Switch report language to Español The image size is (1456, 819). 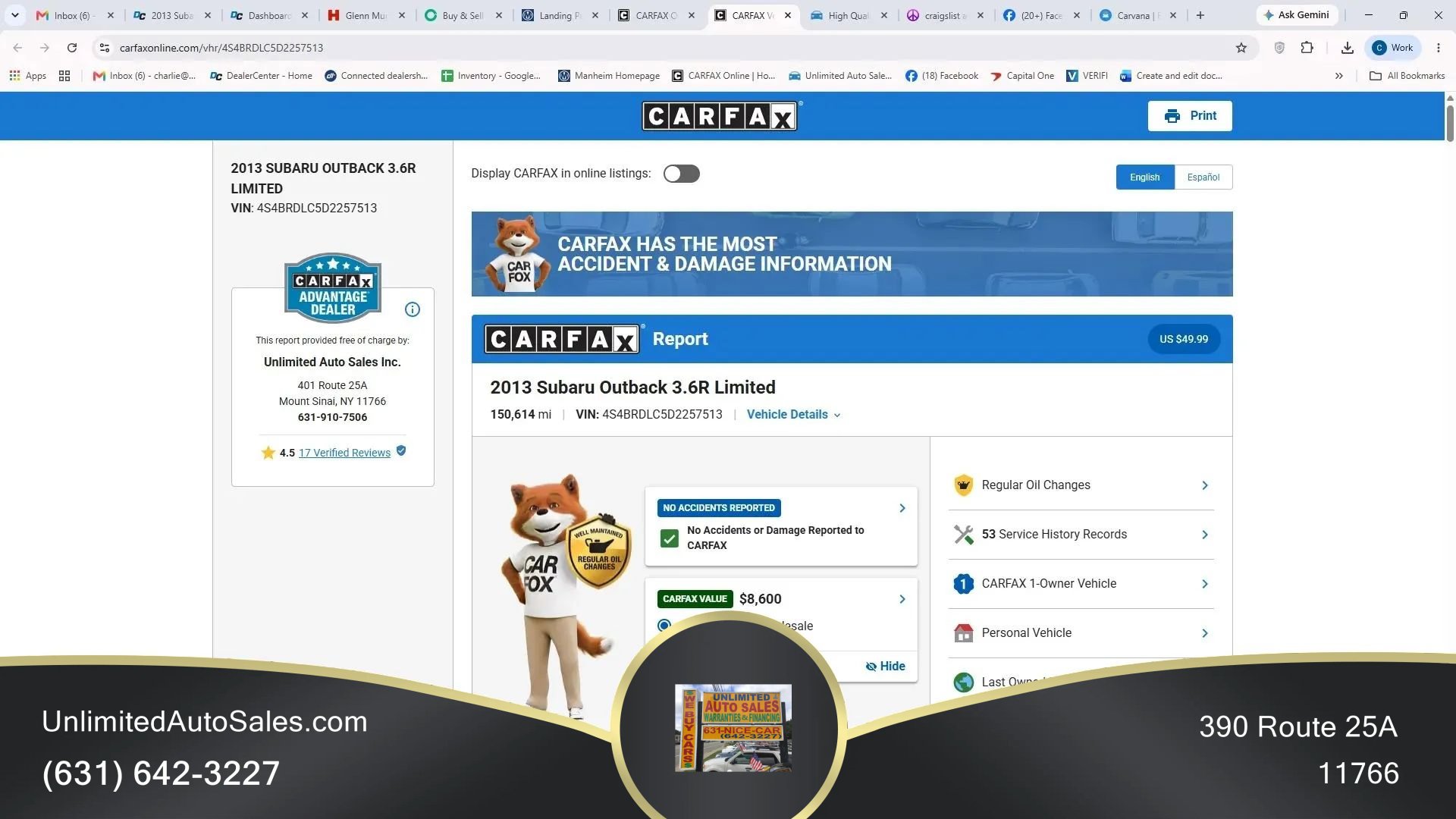[x=1203, y=177]
